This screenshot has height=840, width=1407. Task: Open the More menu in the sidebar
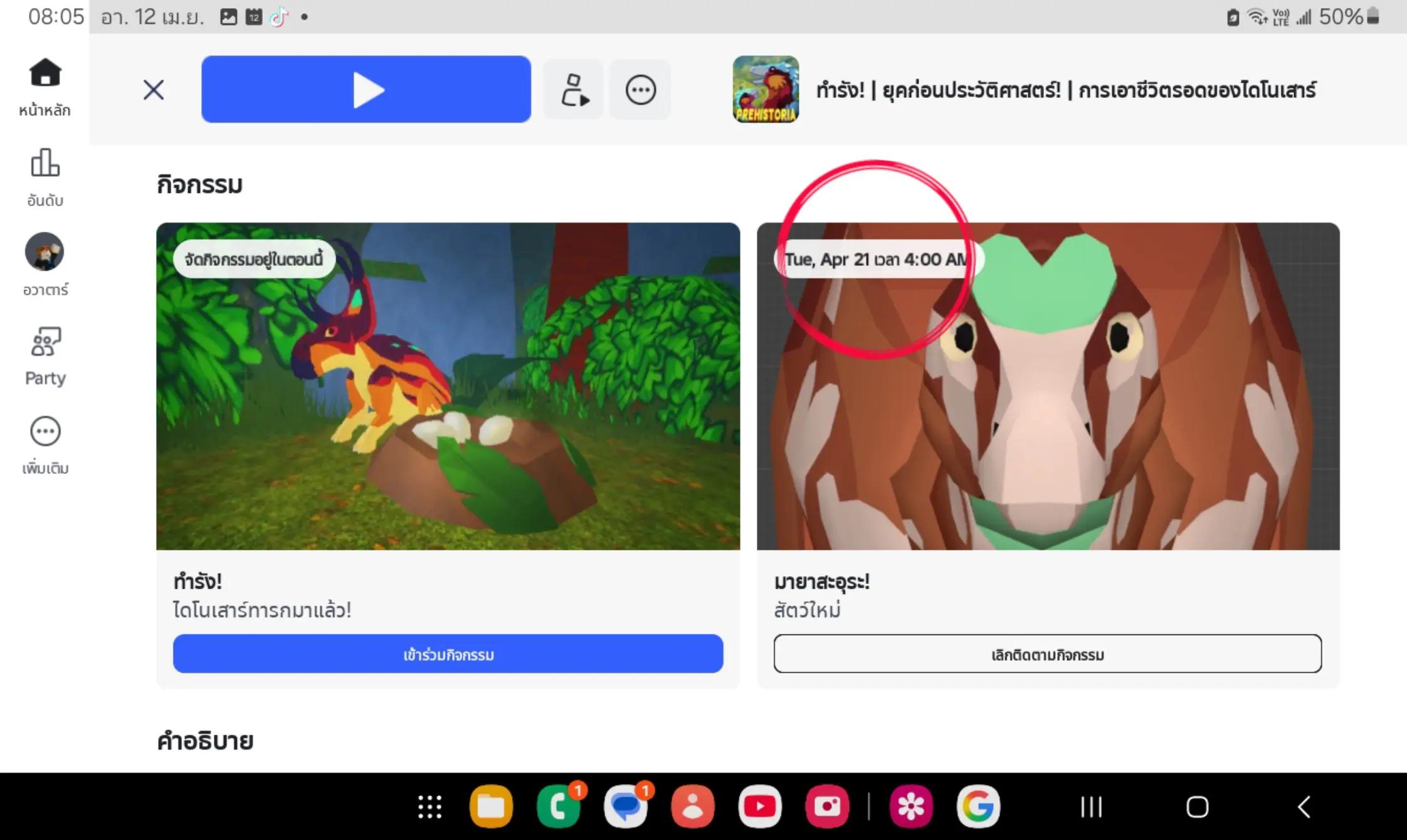click(45, 444)
